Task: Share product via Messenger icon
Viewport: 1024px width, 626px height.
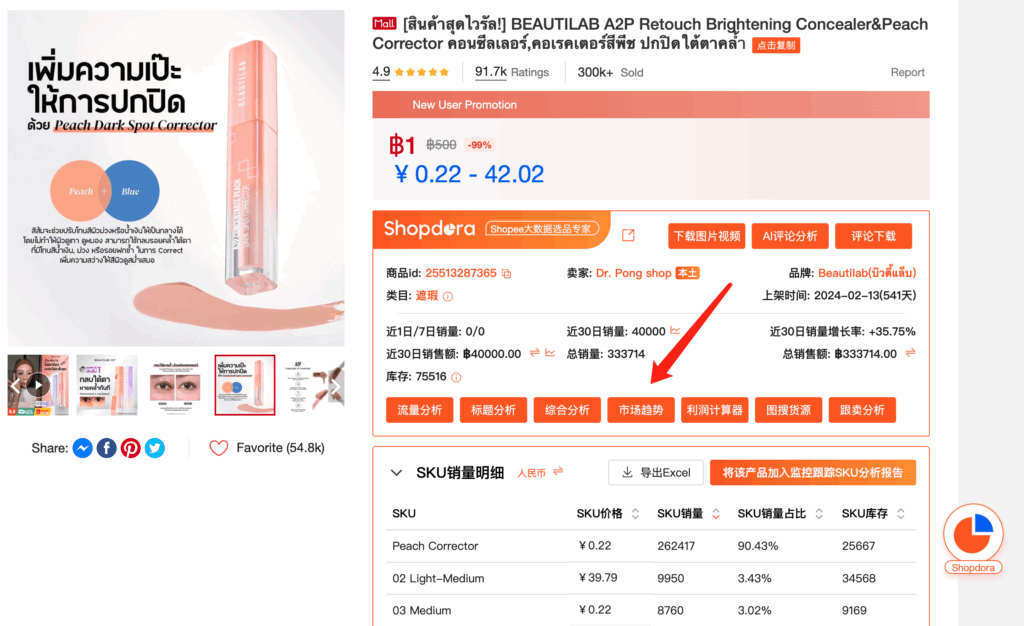Action: pyautogui.click(x=82, y=448)
